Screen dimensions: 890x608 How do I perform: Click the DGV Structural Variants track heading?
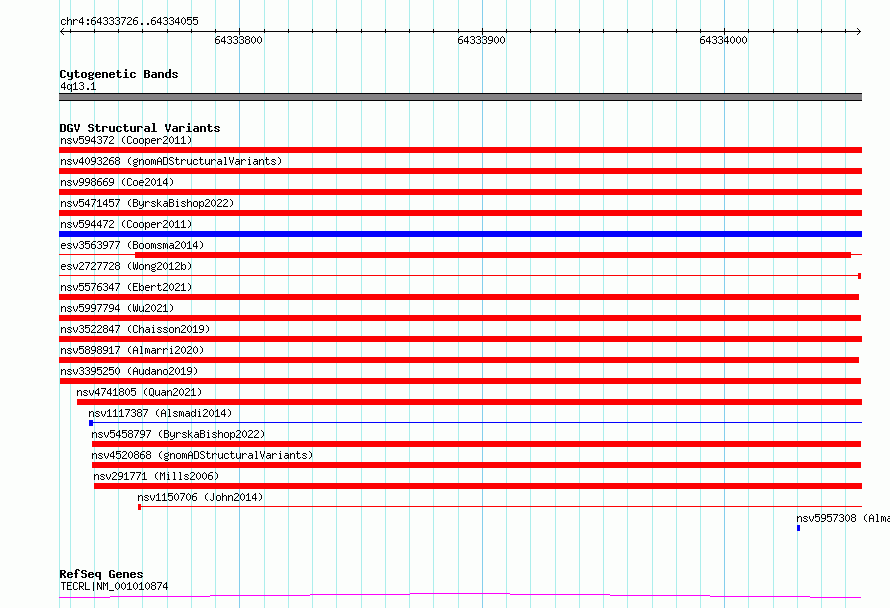click(140, 128)
